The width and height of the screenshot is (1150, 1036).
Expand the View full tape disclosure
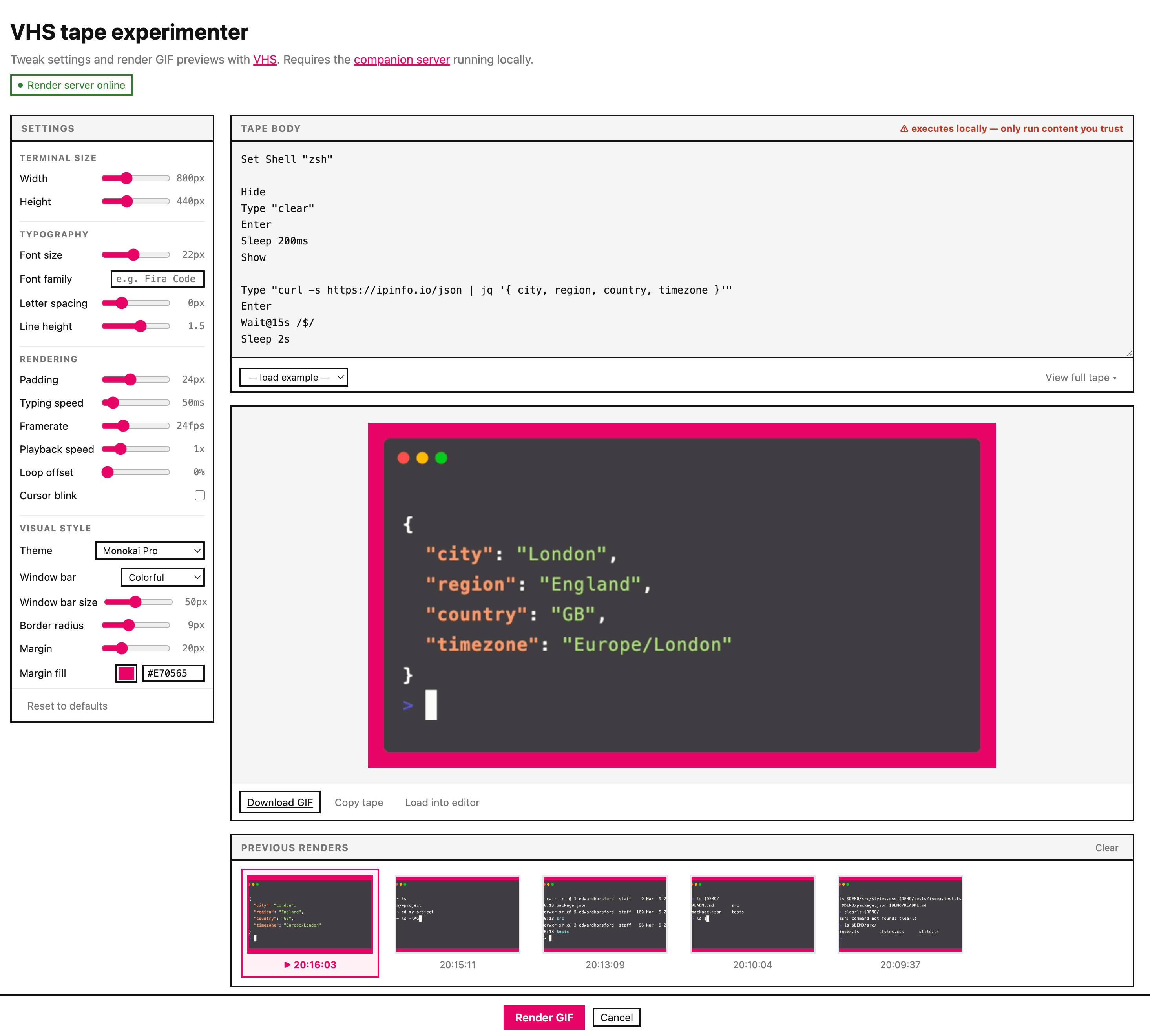point(1081,378)
